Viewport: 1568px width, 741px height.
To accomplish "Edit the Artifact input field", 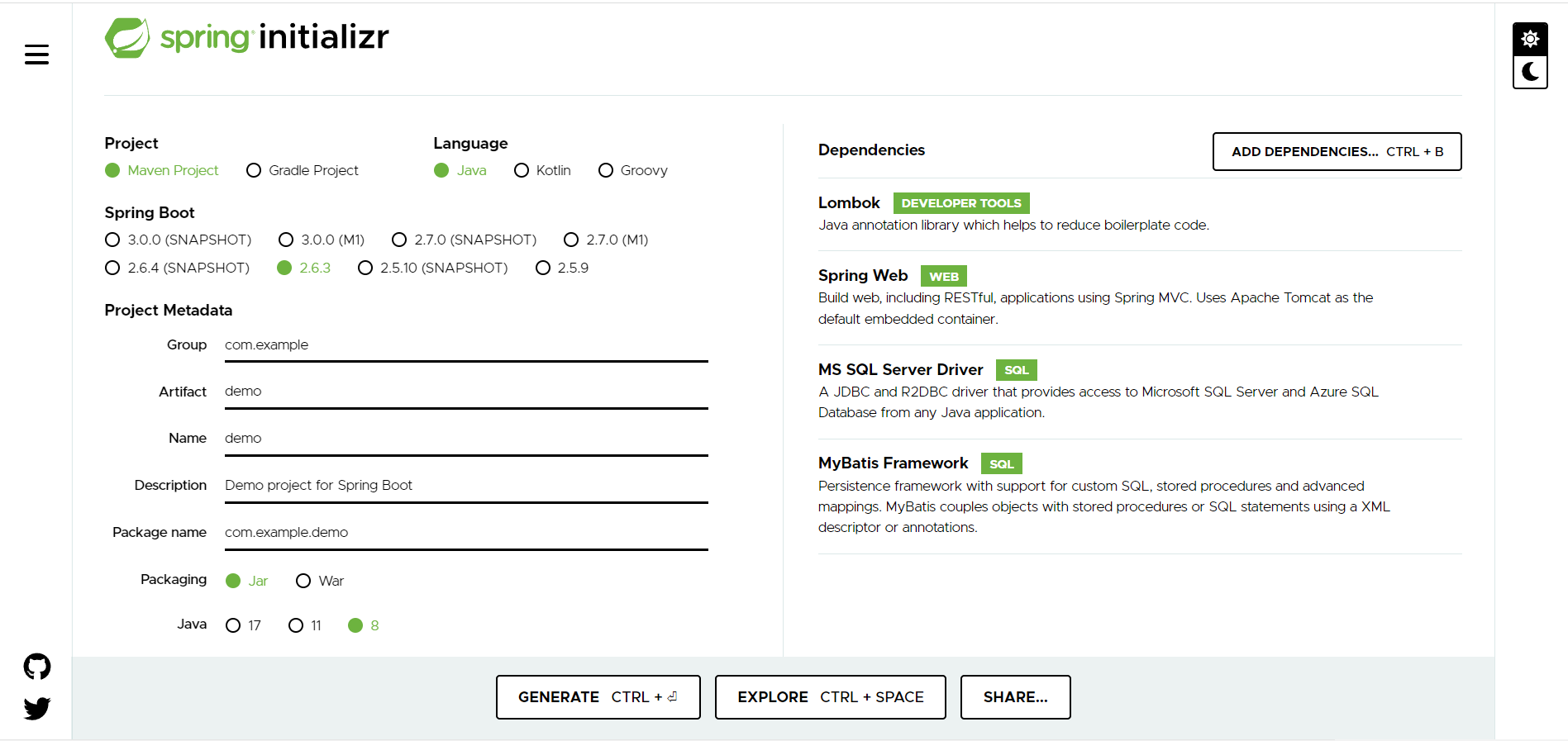I will click(466, 392).
